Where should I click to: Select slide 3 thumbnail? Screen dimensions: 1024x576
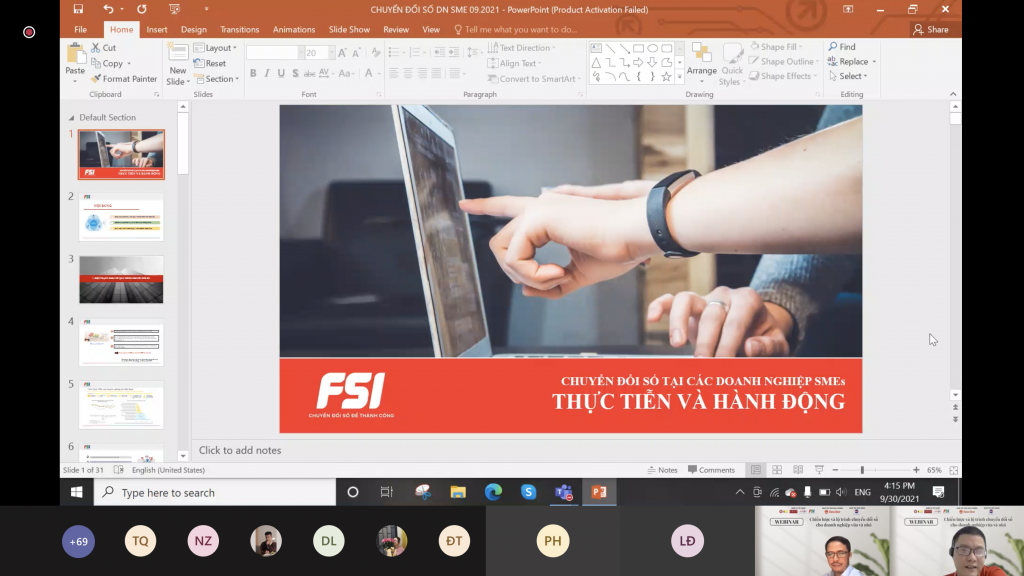click(121, 280)
